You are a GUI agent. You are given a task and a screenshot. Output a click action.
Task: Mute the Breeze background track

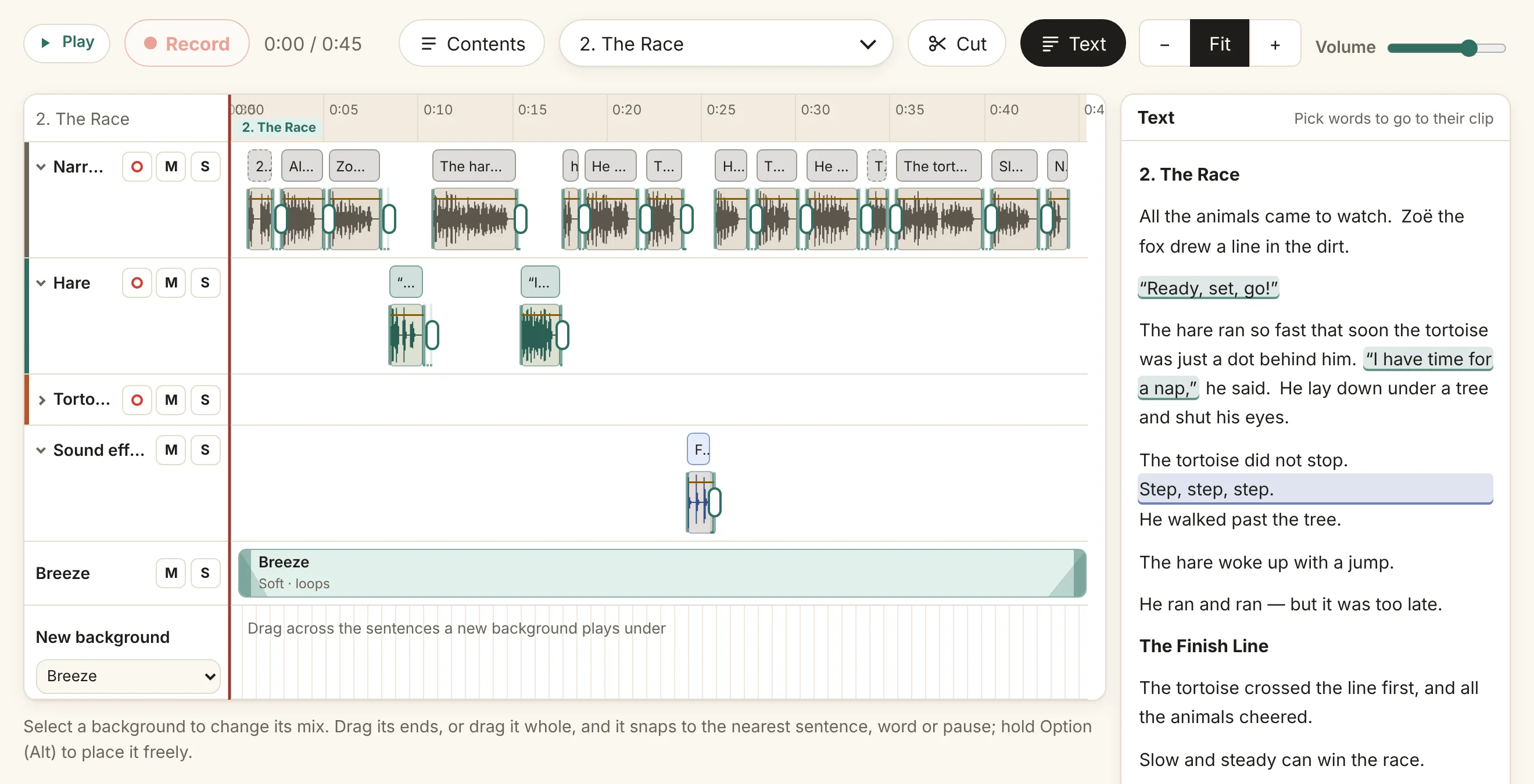pos(171,573)
